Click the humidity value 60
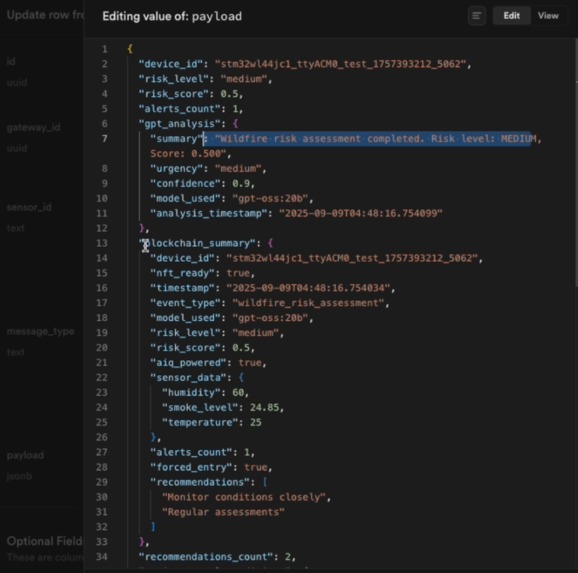The width and height of the screenshot is (578, 573). 238,392
